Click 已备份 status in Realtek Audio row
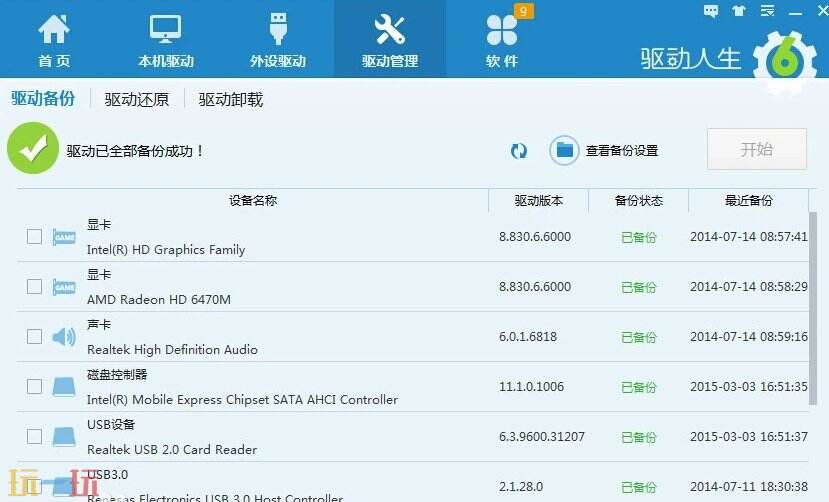This screenshot has width=829, height=502. pos(639,337)
